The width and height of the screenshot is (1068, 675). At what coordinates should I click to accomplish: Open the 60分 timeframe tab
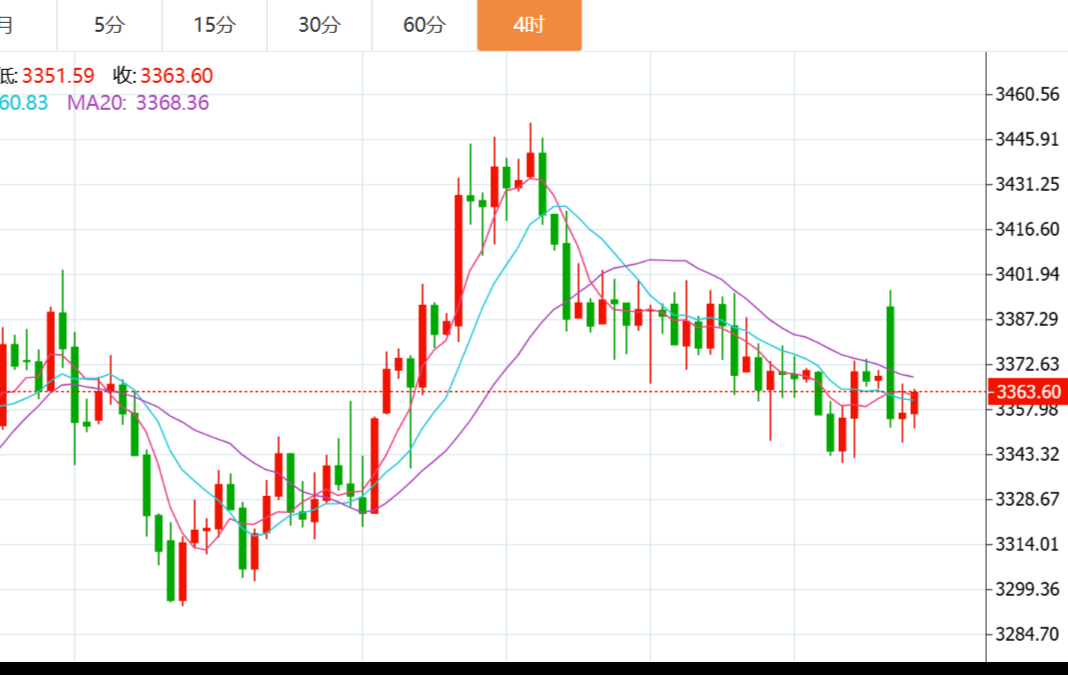click(424, 25)
